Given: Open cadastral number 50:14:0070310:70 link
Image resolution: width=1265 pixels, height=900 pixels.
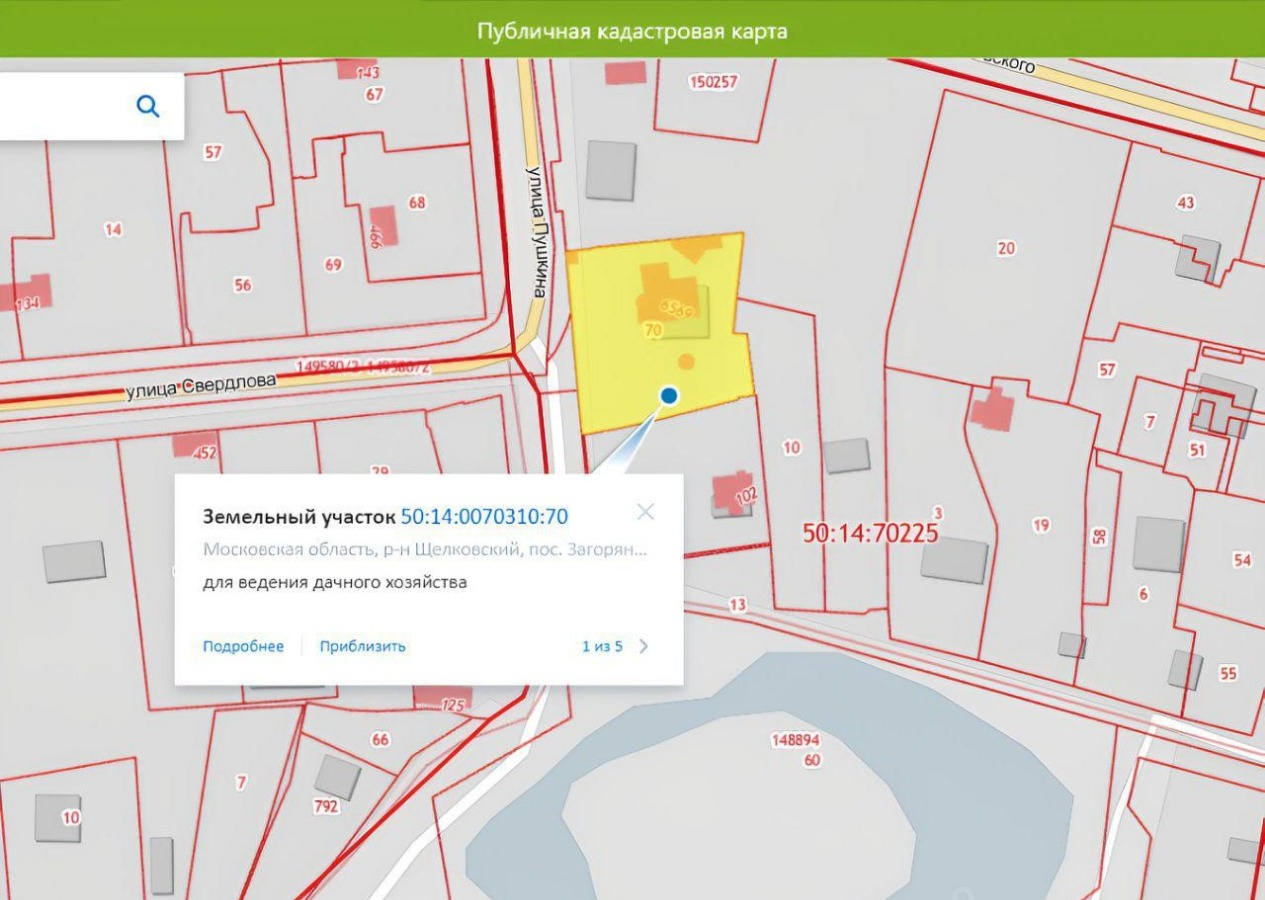Looking at the screenshot, I should 484,516.
